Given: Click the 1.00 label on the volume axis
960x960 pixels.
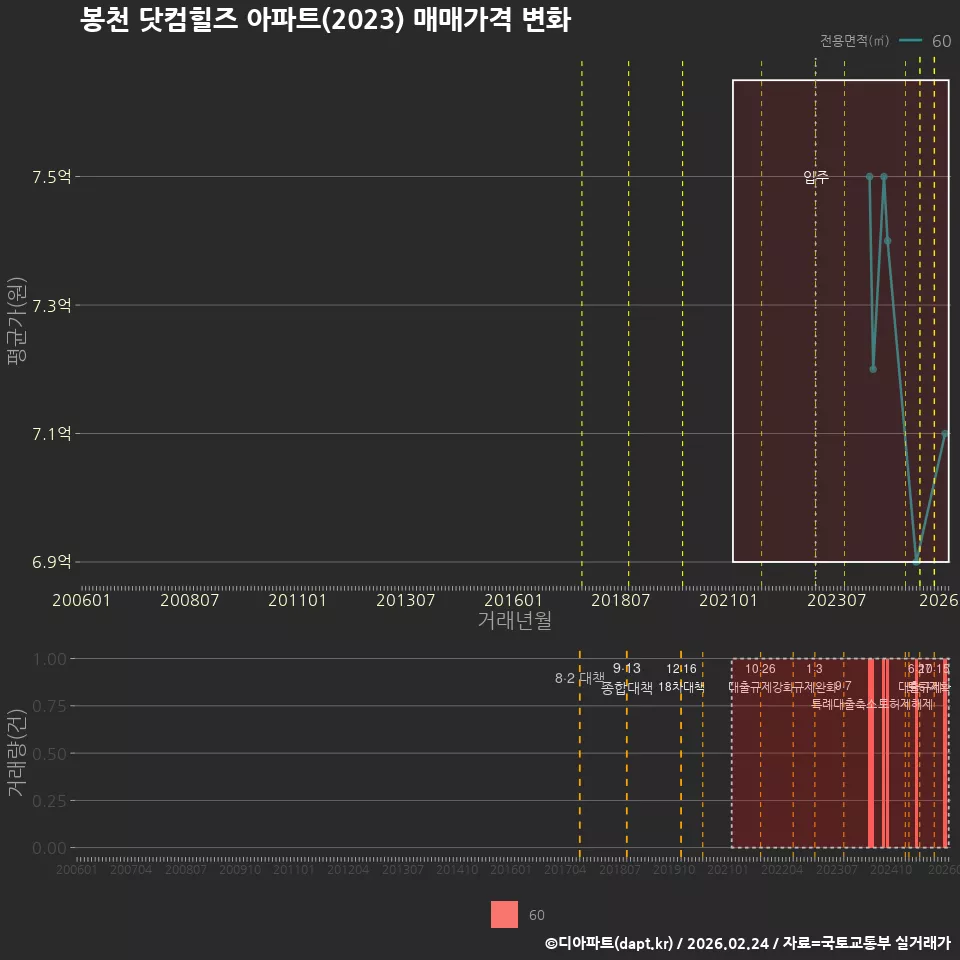Looking at the screenshot, I should coord(49,659).
